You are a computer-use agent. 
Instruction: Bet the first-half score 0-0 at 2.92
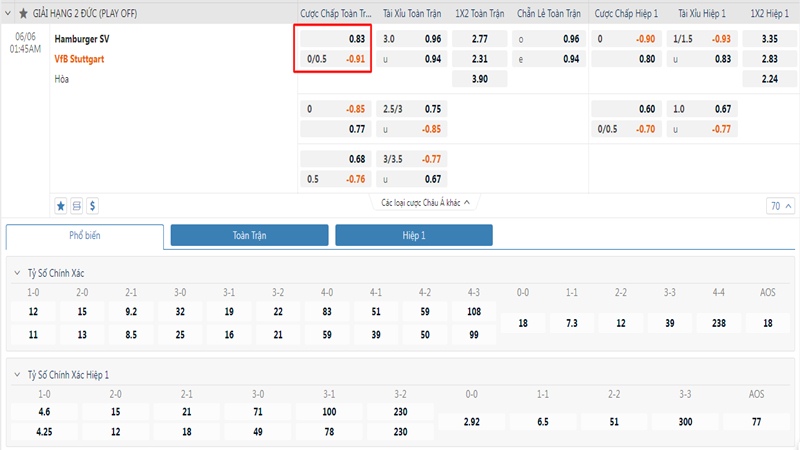pos(472,422)
